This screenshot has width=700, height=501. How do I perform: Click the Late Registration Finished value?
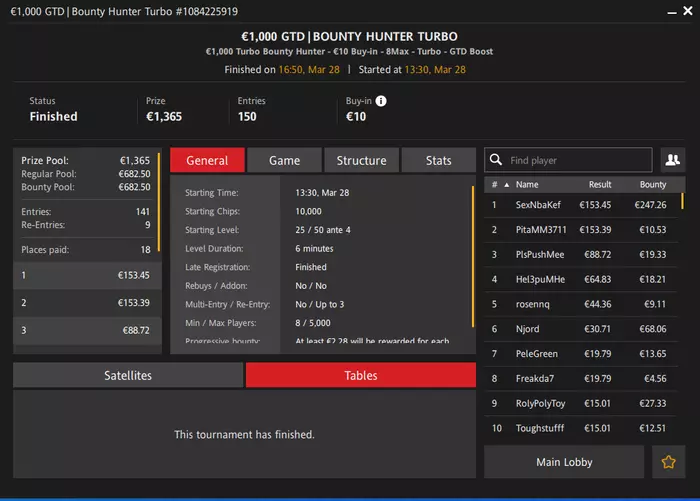coord(311,267)
